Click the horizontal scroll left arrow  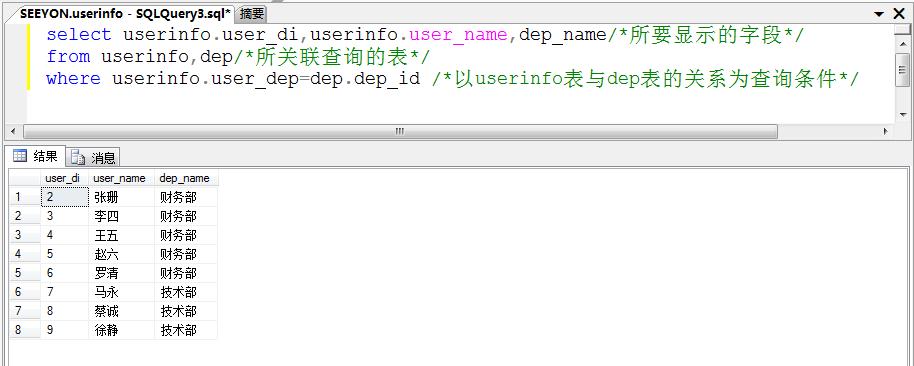13,132
